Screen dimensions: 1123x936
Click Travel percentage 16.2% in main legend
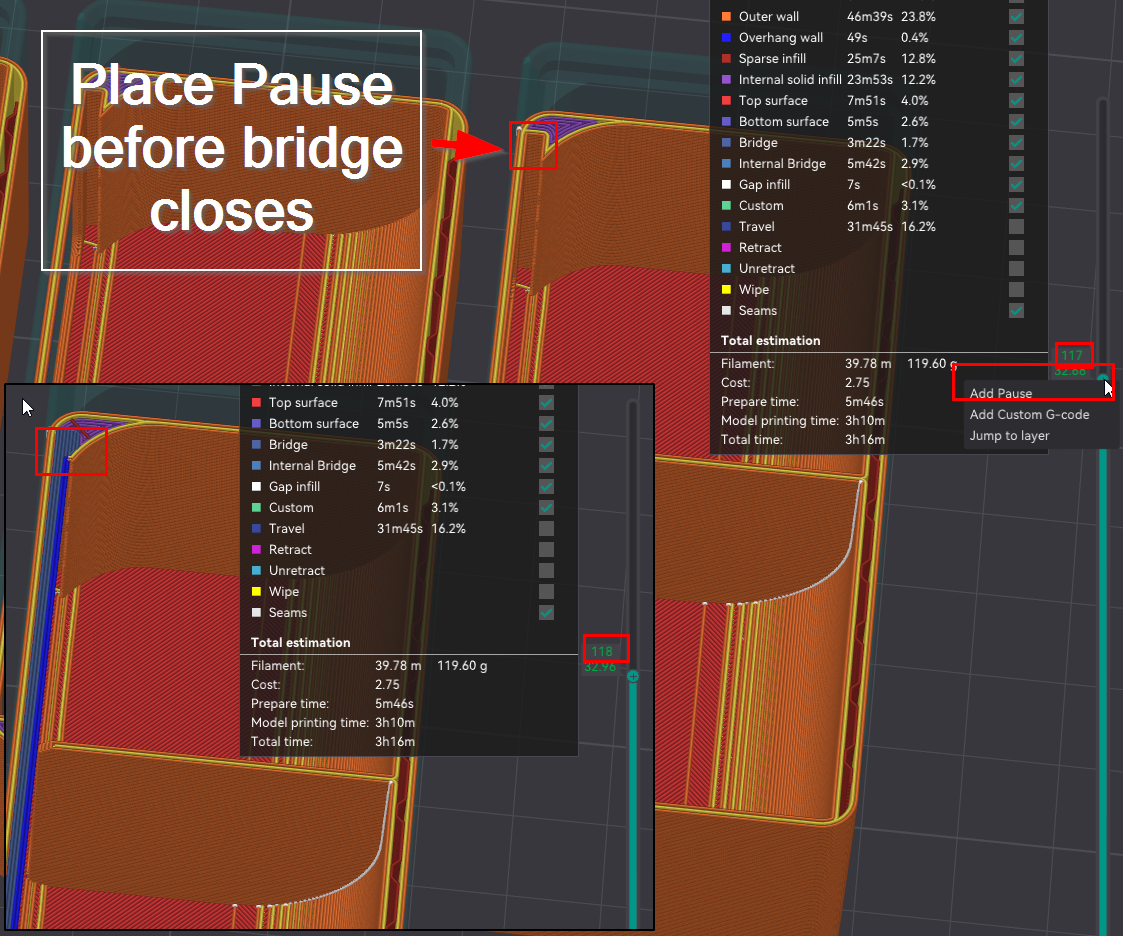(918, 226)
